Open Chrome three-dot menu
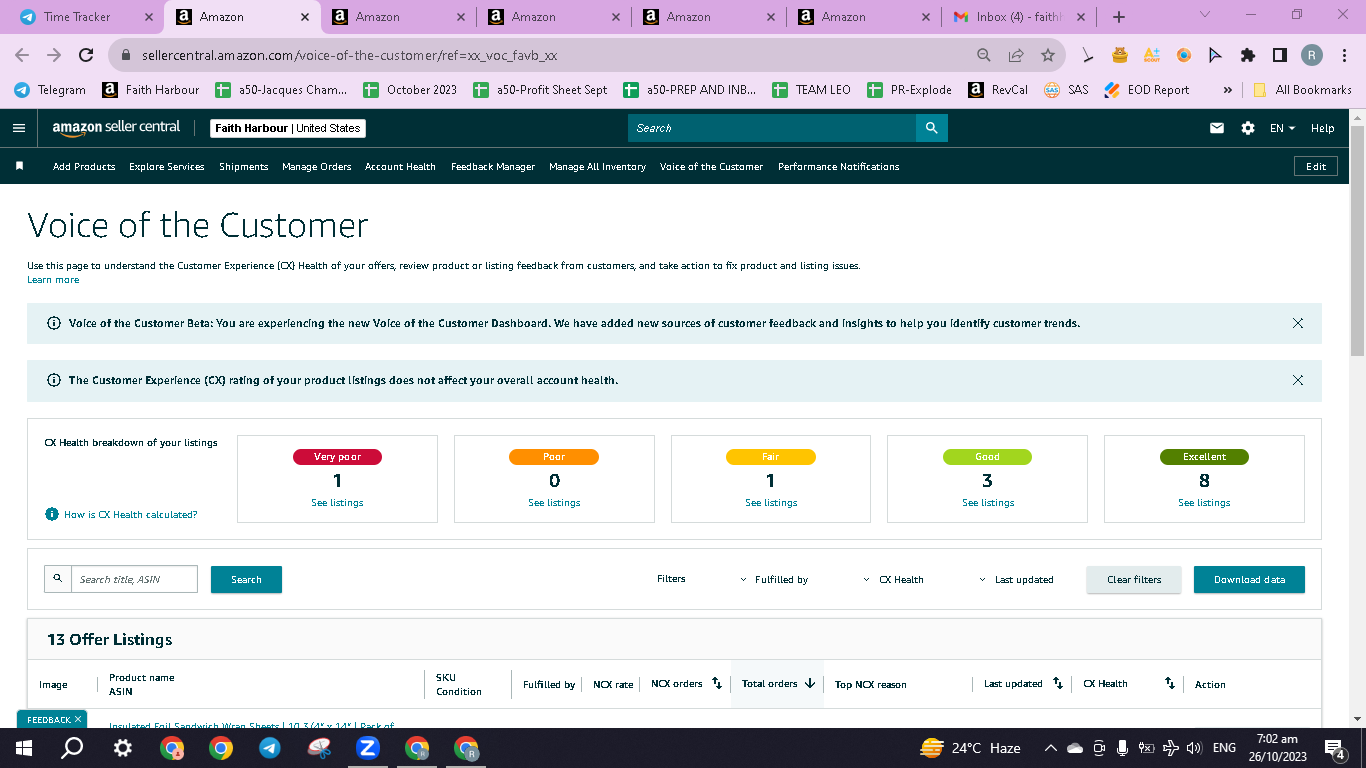1366x768 pixels. click(x=1343, y=56)
